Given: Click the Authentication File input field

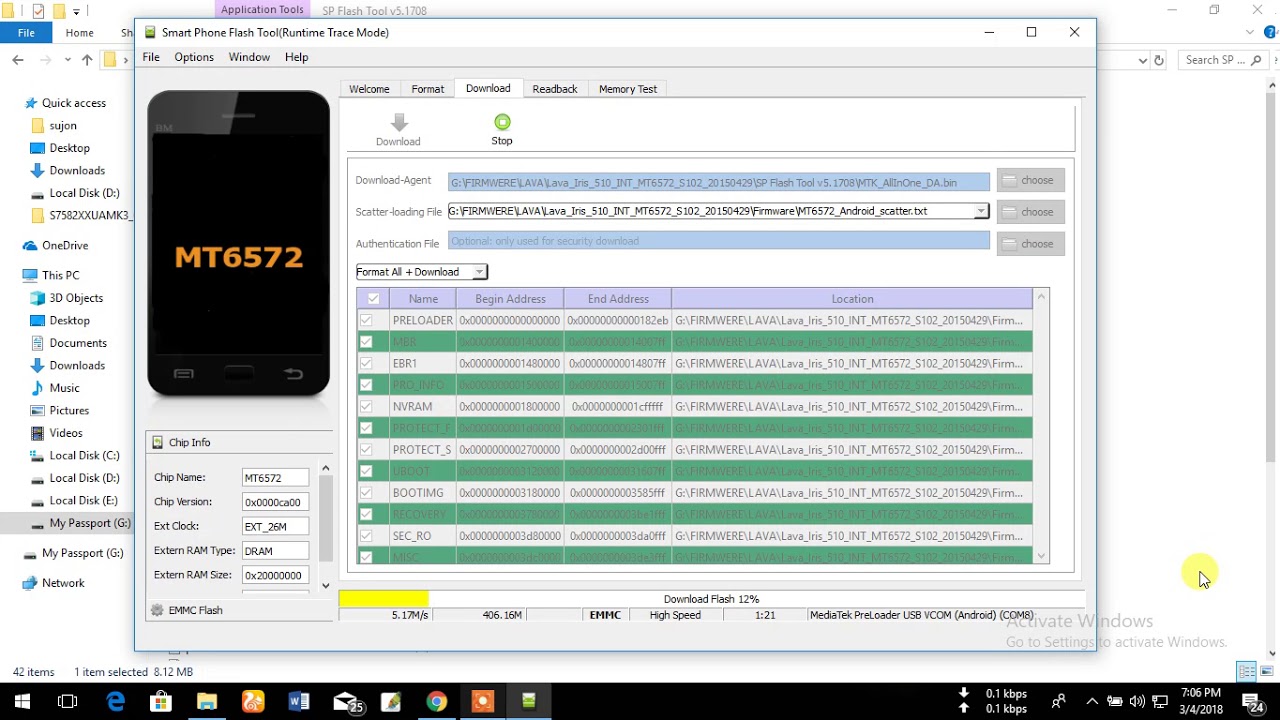Looking at the screenshot, I should pyautogui.click(x=718, y=241).
